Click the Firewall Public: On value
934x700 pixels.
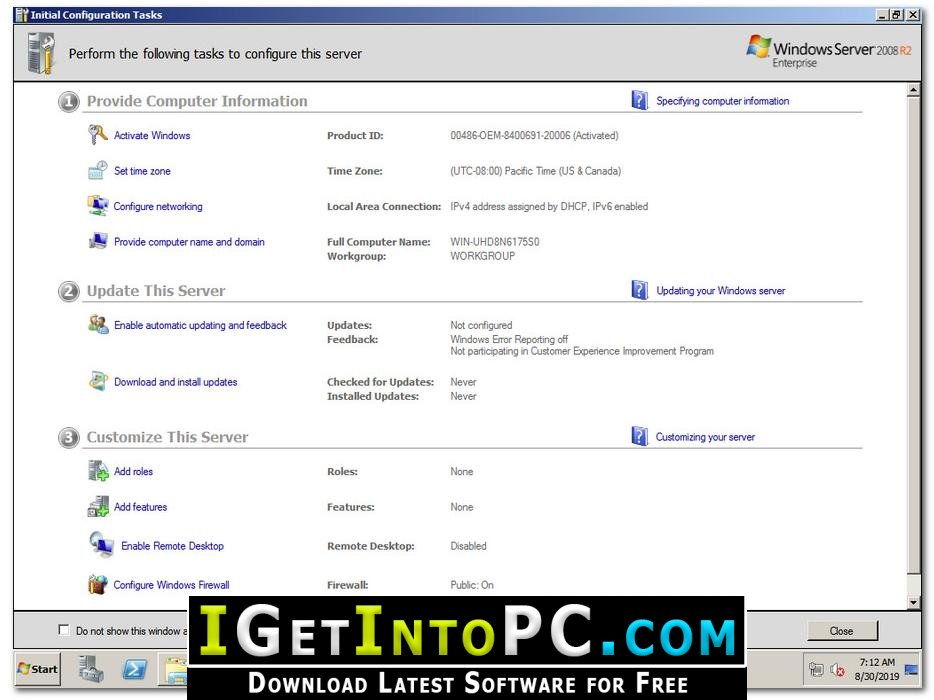(472, 585)
